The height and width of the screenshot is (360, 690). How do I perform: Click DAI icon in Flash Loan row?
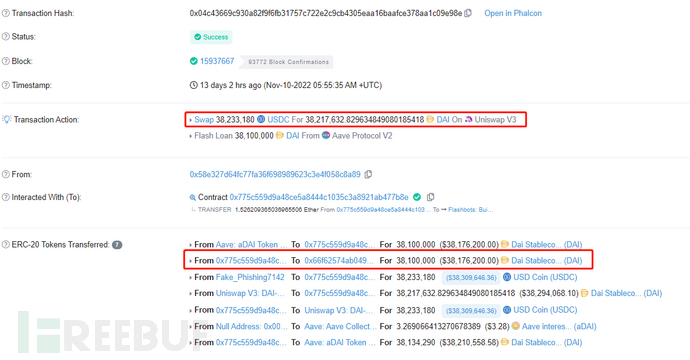pos(279,136)
